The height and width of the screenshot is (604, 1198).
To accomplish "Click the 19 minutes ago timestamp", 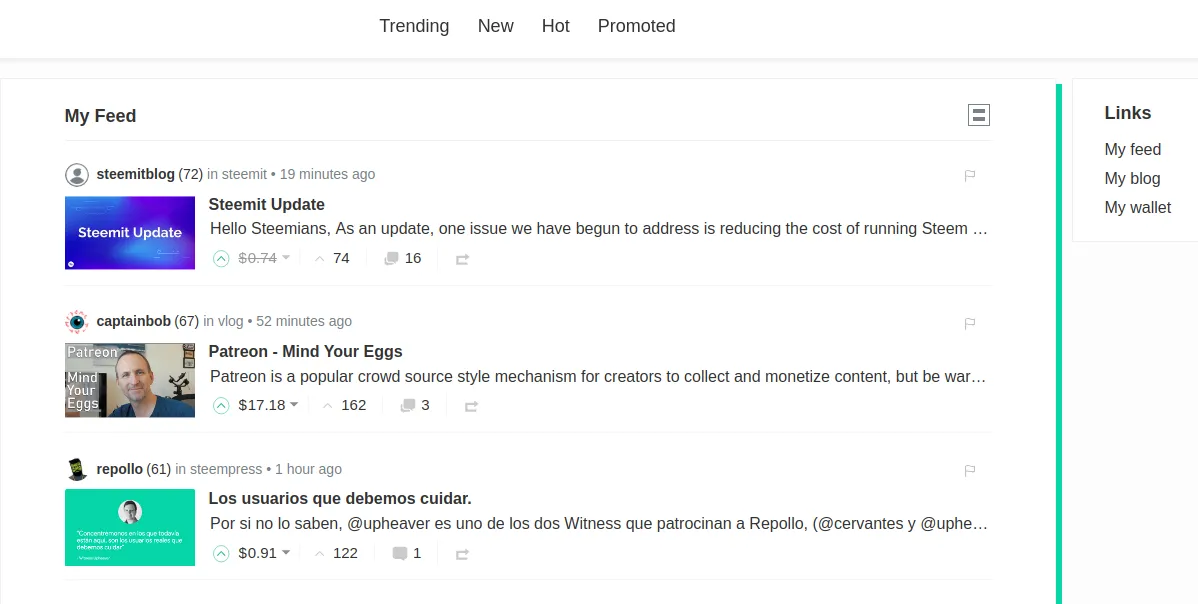I will pos(327,174).
